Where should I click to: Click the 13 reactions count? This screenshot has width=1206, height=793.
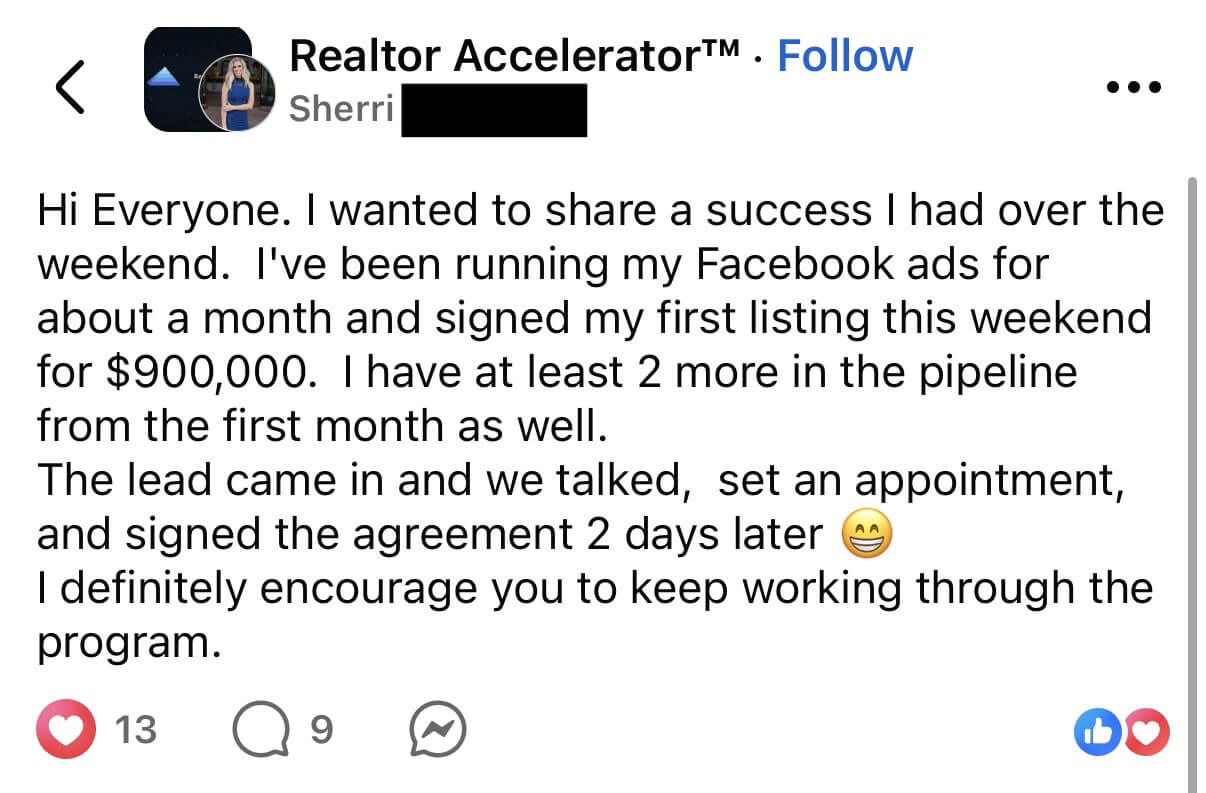point(136,731)
